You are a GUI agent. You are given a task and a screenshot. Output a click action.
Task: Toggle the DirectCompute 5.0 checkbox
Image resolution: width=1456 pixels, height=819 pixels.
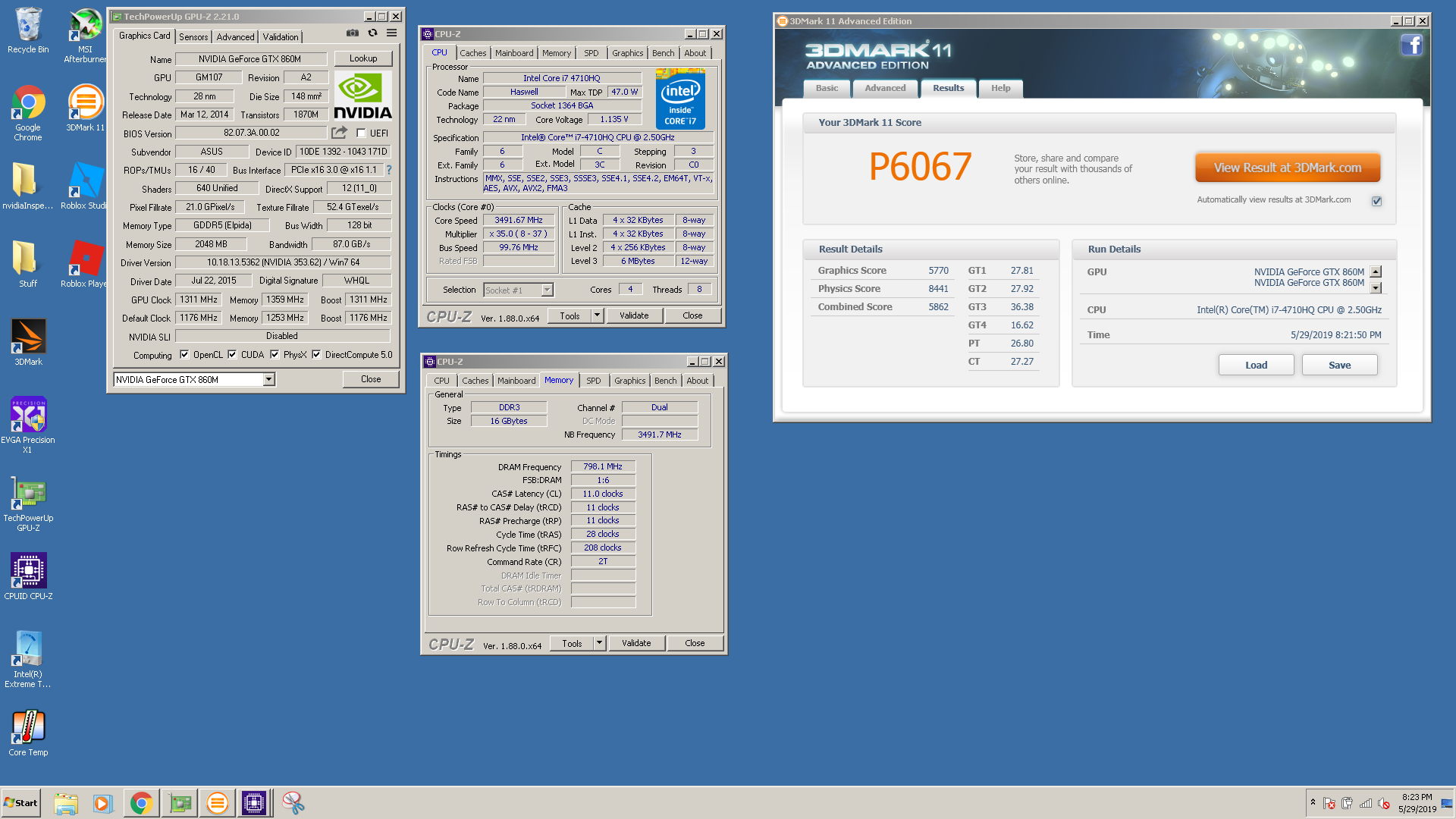click(316, 355)
